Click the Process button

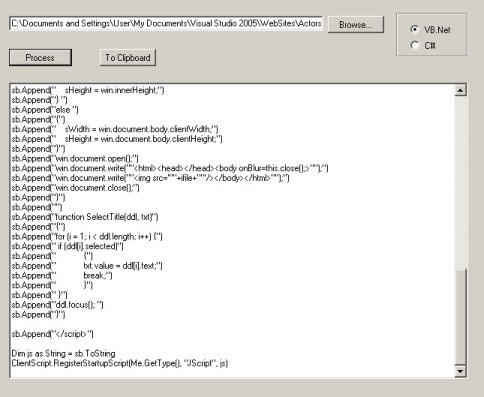click(x=40, y=58)
